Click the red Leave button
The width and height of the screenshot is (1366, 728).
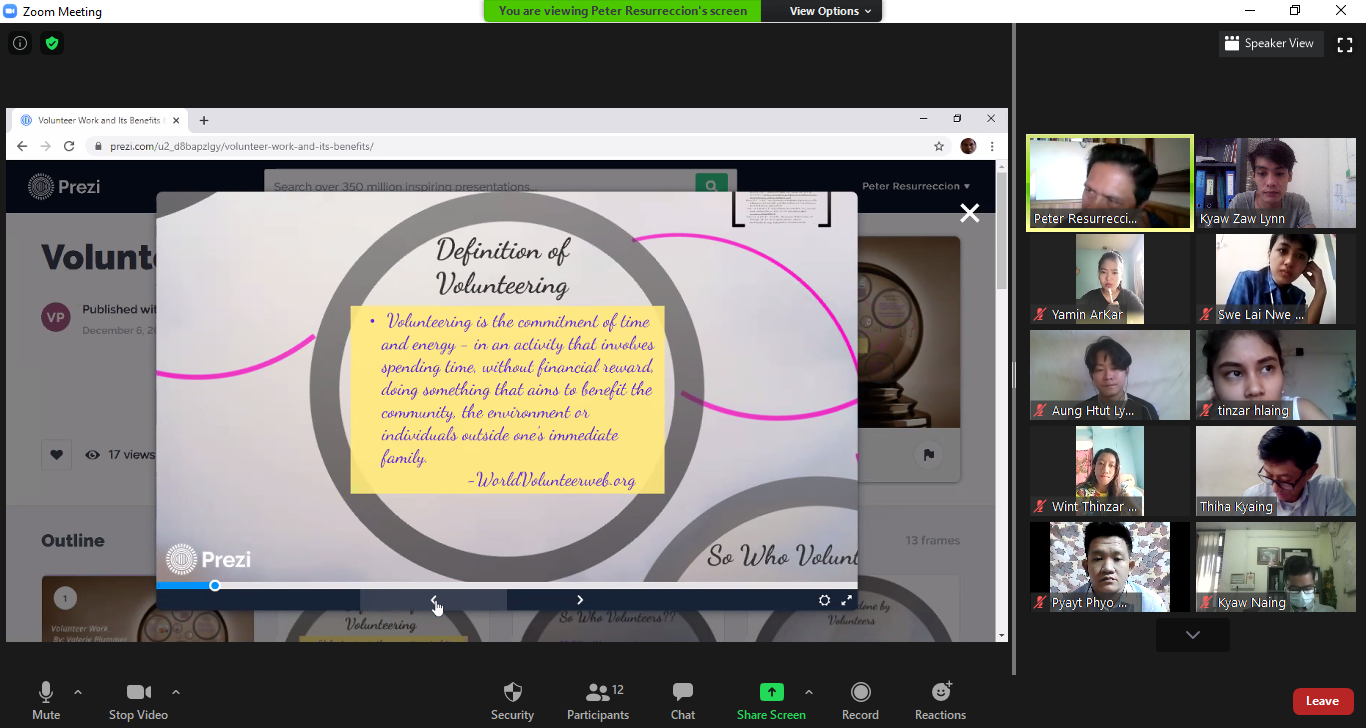pos(1323,701)
